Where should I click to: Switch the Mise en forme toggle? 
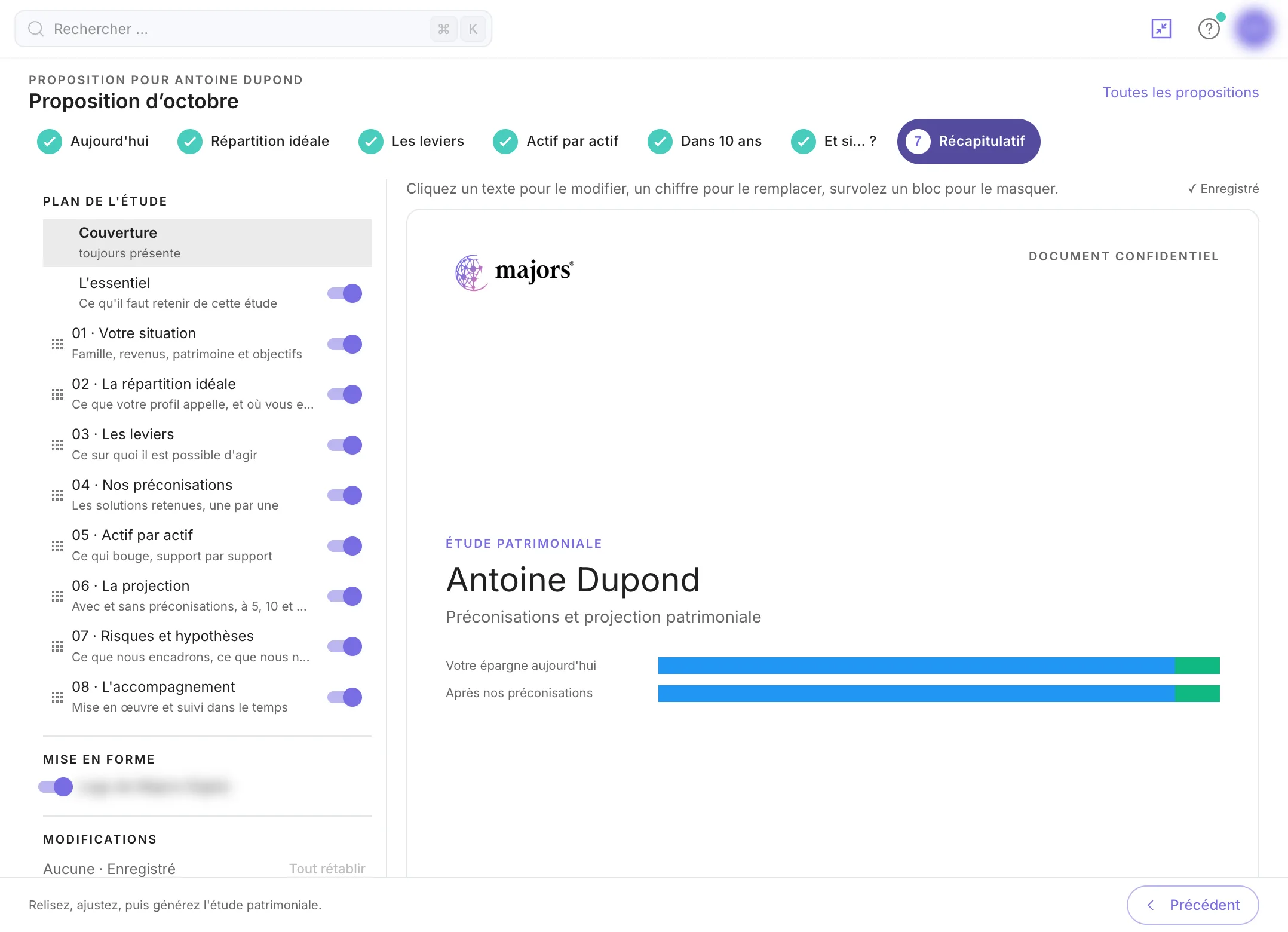[x=56, y=787]
